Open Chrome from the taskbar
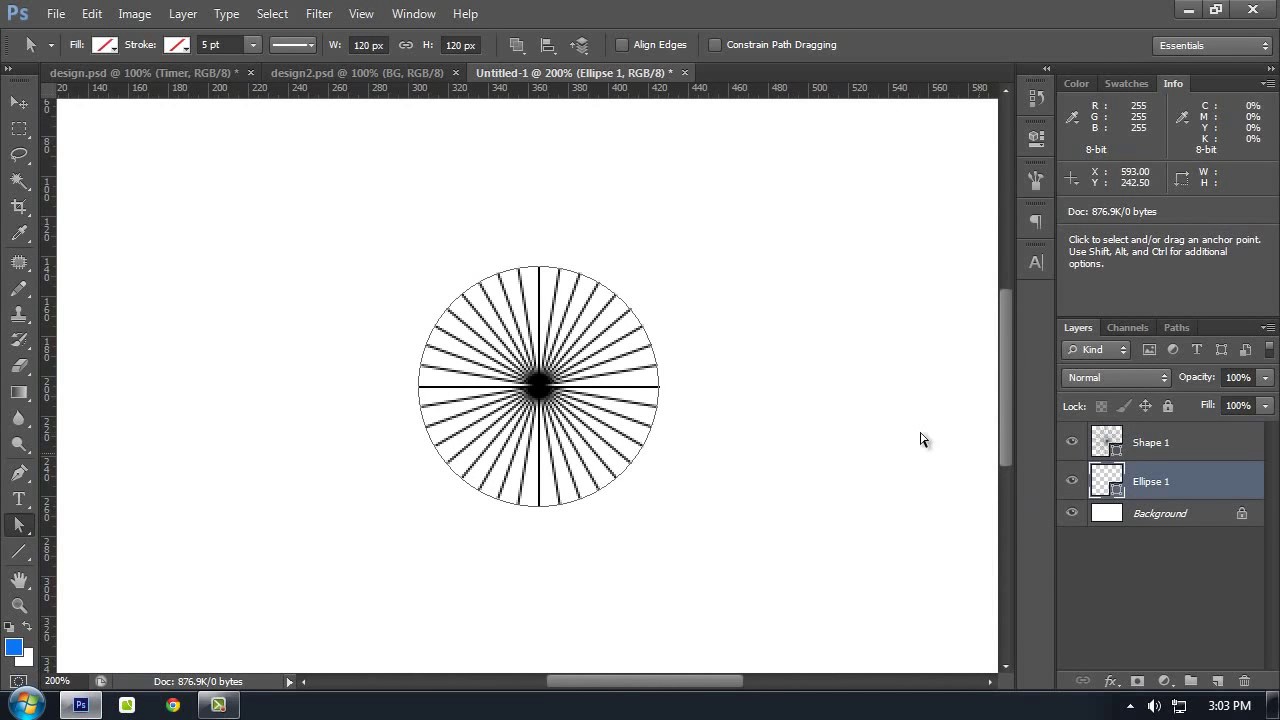This screenshot has height=720, width=1280. pyautogui.click(x=173, y=705)
